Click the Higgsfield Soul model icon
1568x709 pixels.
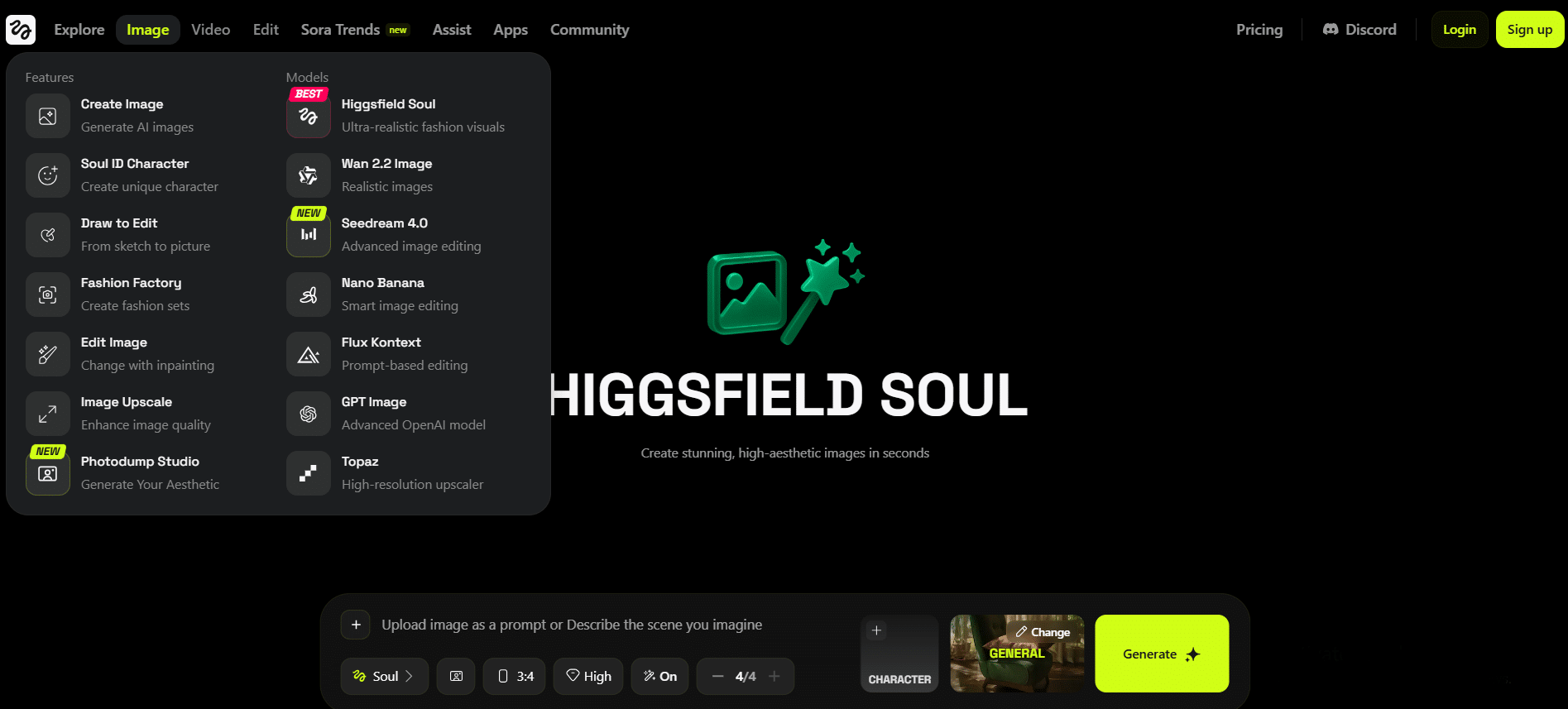tap(309, 116)
